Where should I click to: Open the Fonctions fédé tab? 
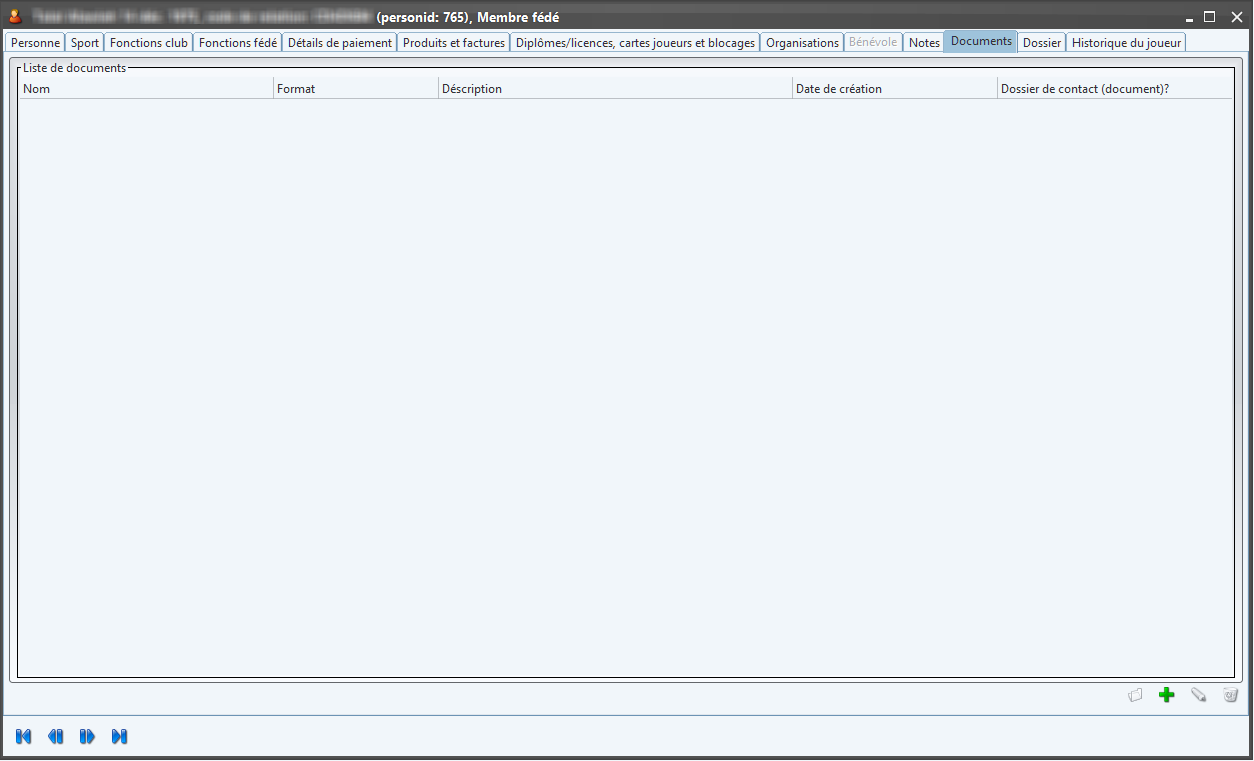[238, 43]
